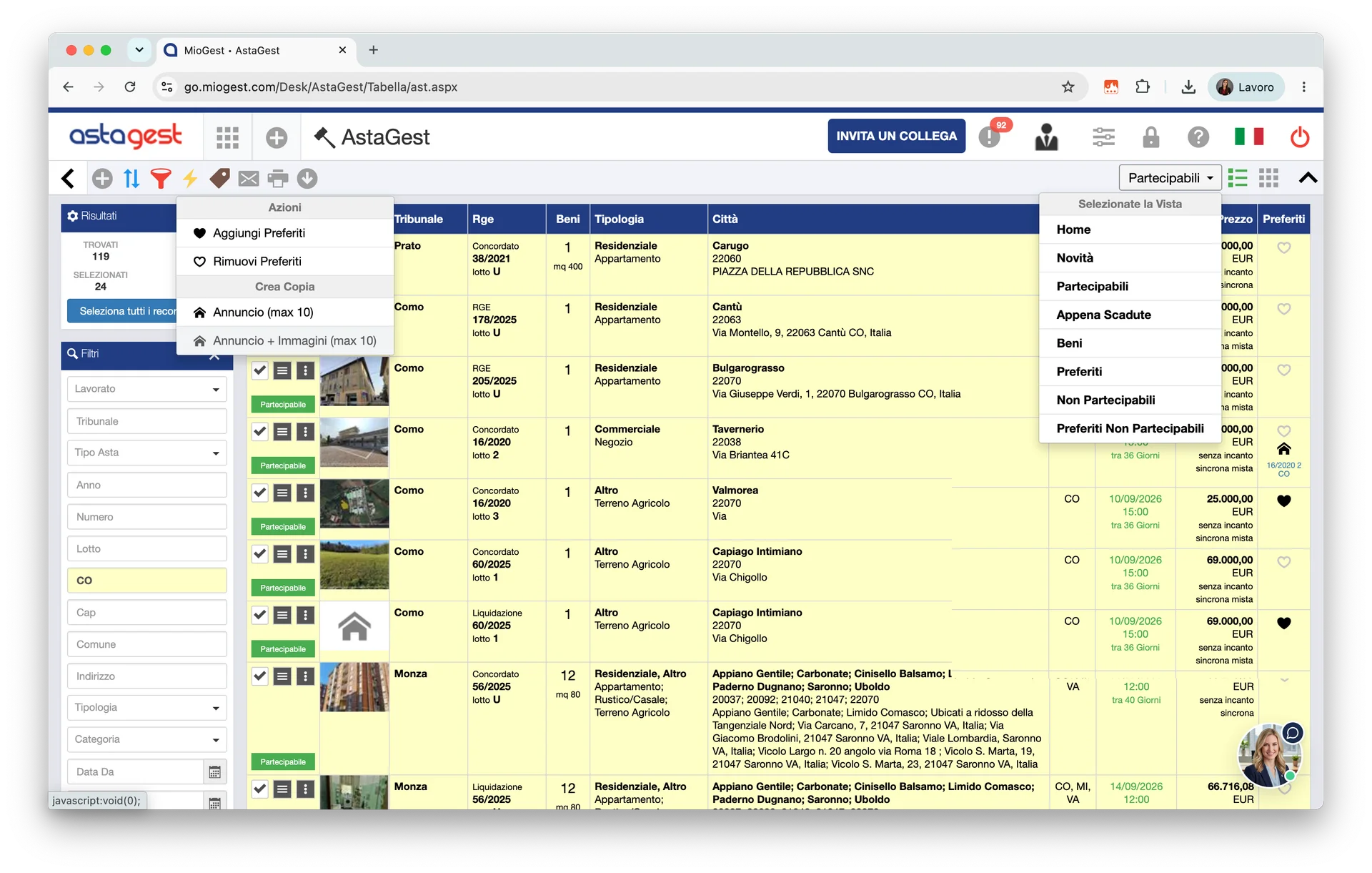1372x873 pixels.
Task: Uncheck Concordato 60/2025 Capiago row checkbox
Action: [x=260, y=554]
